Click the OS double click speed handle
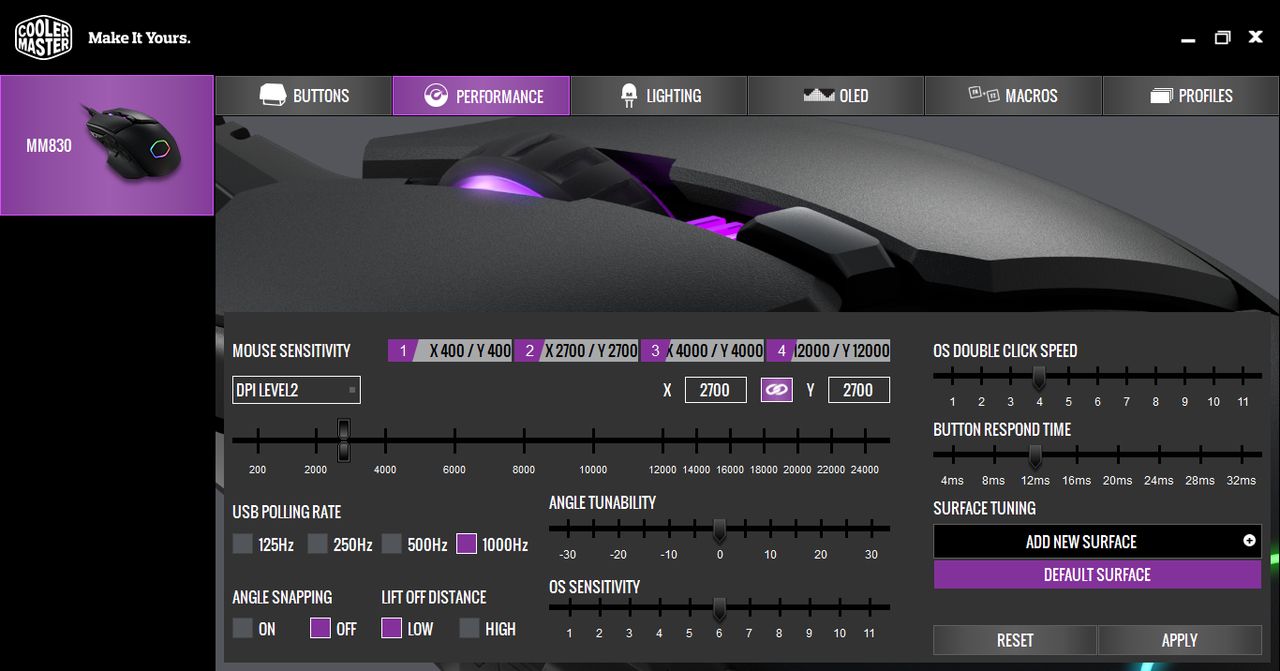The width and height of the screenshot is (1280, 671). point(1039,377)
